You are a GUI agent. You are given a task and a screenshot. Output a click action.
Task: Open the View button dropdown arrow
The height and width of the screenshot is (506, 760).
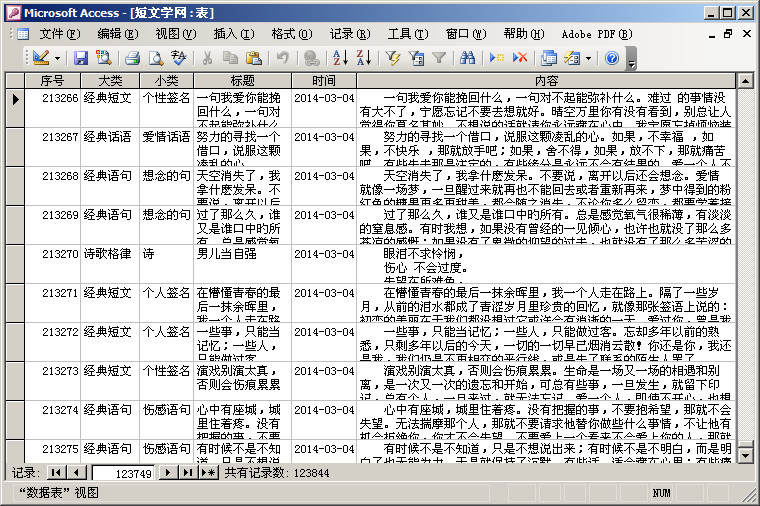[x=57, y=59]
